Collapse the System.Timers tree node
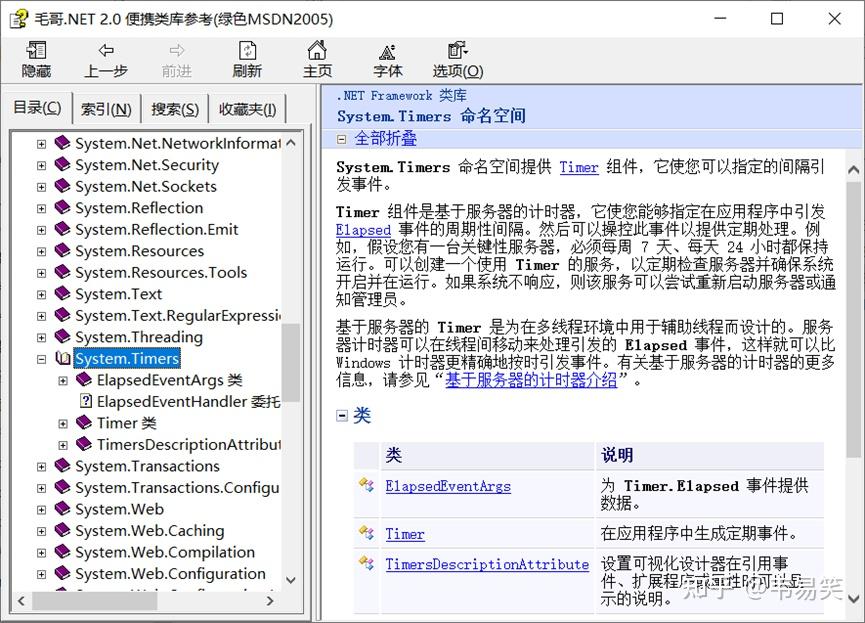The image size is (865, 623). [41, 358]
